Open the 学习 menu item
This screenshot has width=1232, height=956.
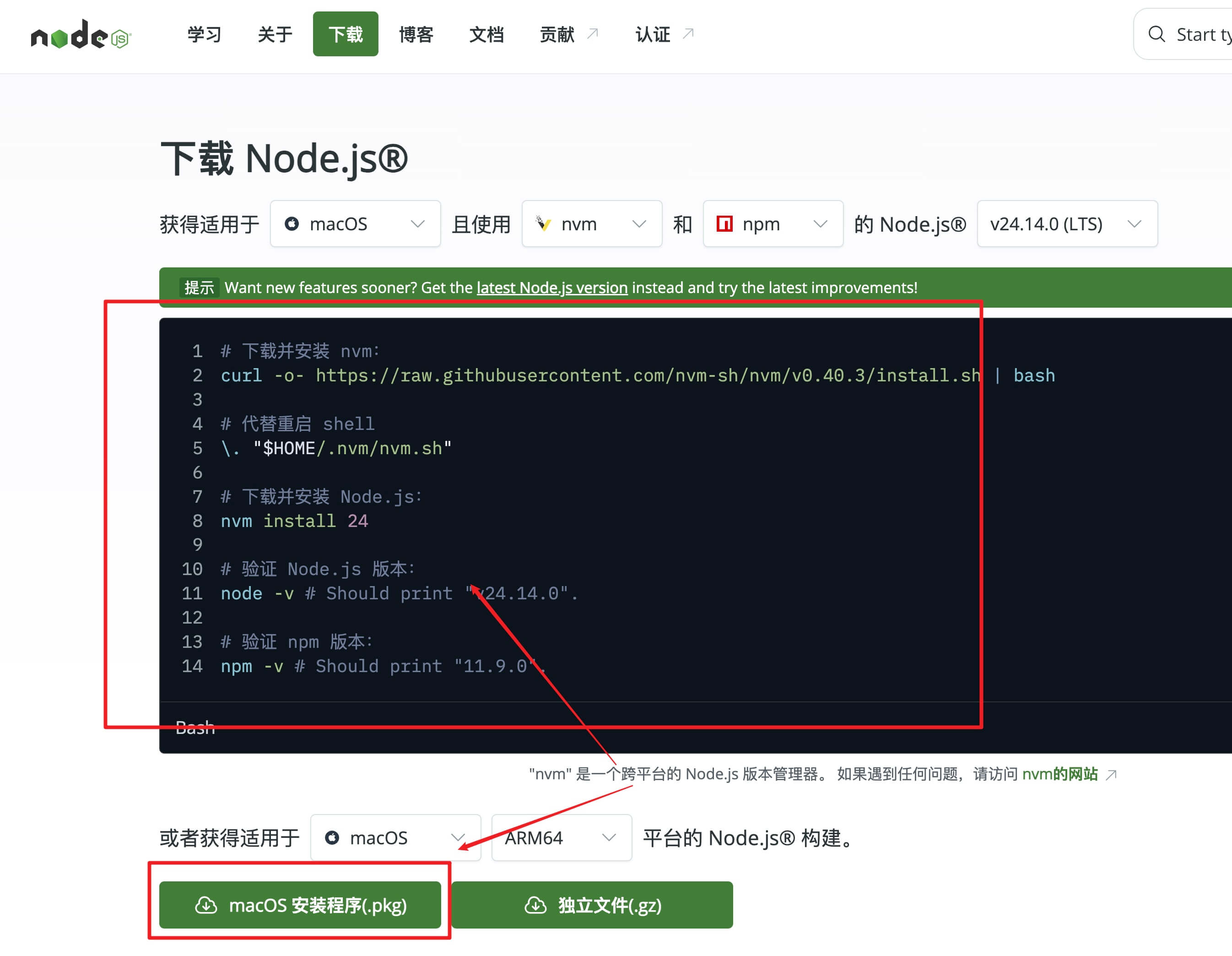(x=204, y=34)
